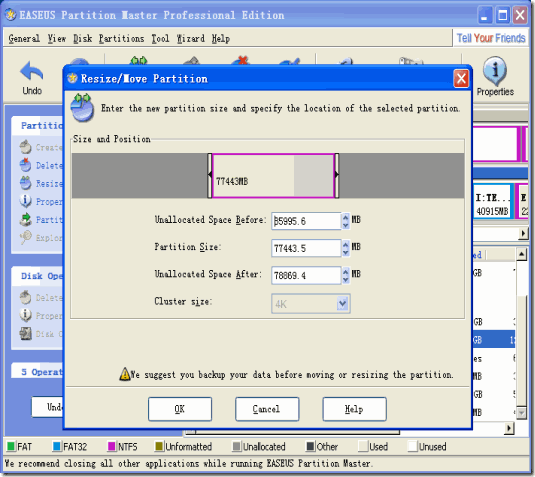Click the FAT32 color legend swatch
The height and width of the screenshot is (477, 535).
(57, 446)
